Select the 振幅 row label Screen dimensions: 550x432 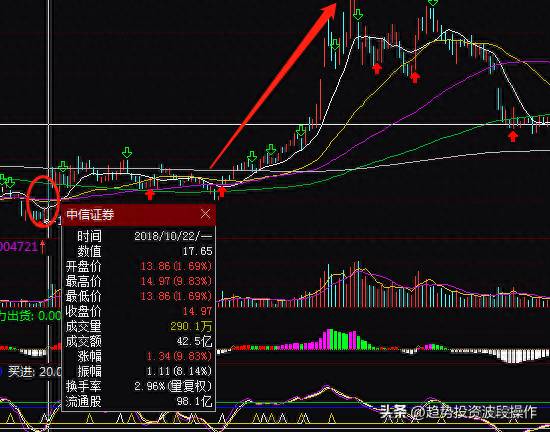pyautogui.click(x=89, y=371)
